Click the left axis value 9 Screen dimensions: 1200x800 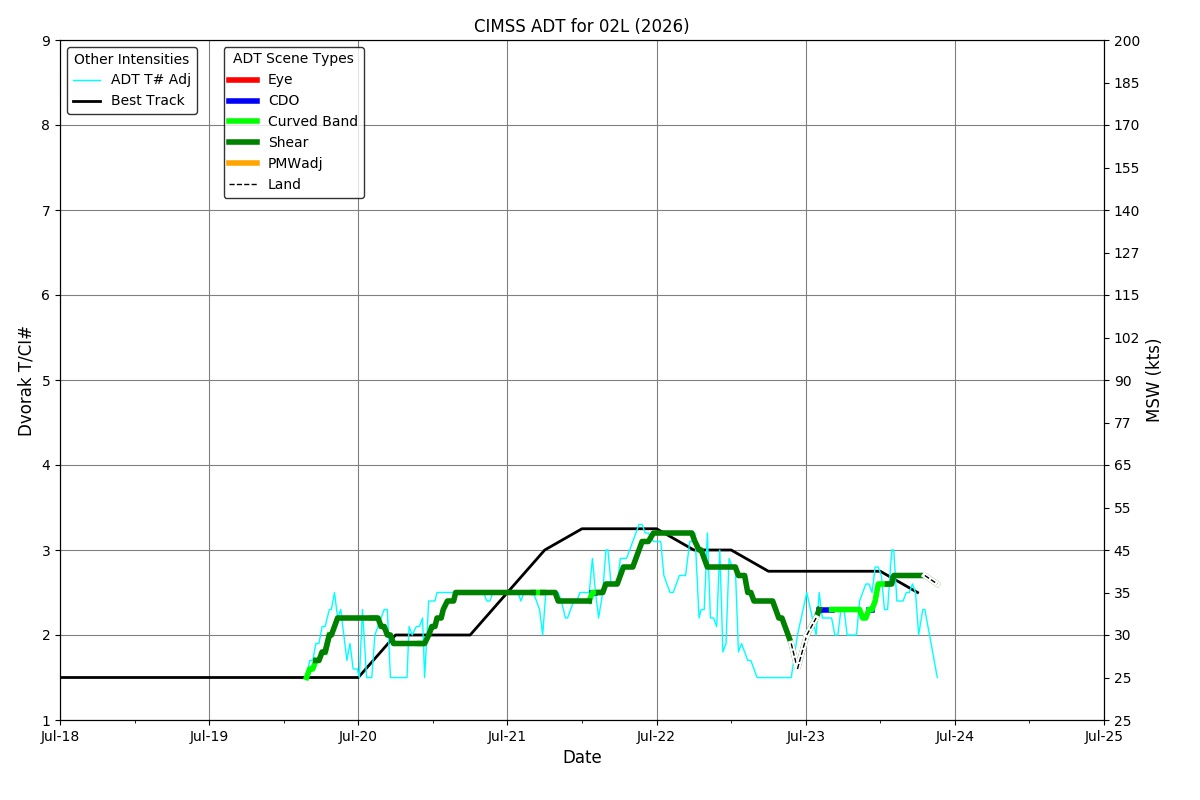[46, 41]
